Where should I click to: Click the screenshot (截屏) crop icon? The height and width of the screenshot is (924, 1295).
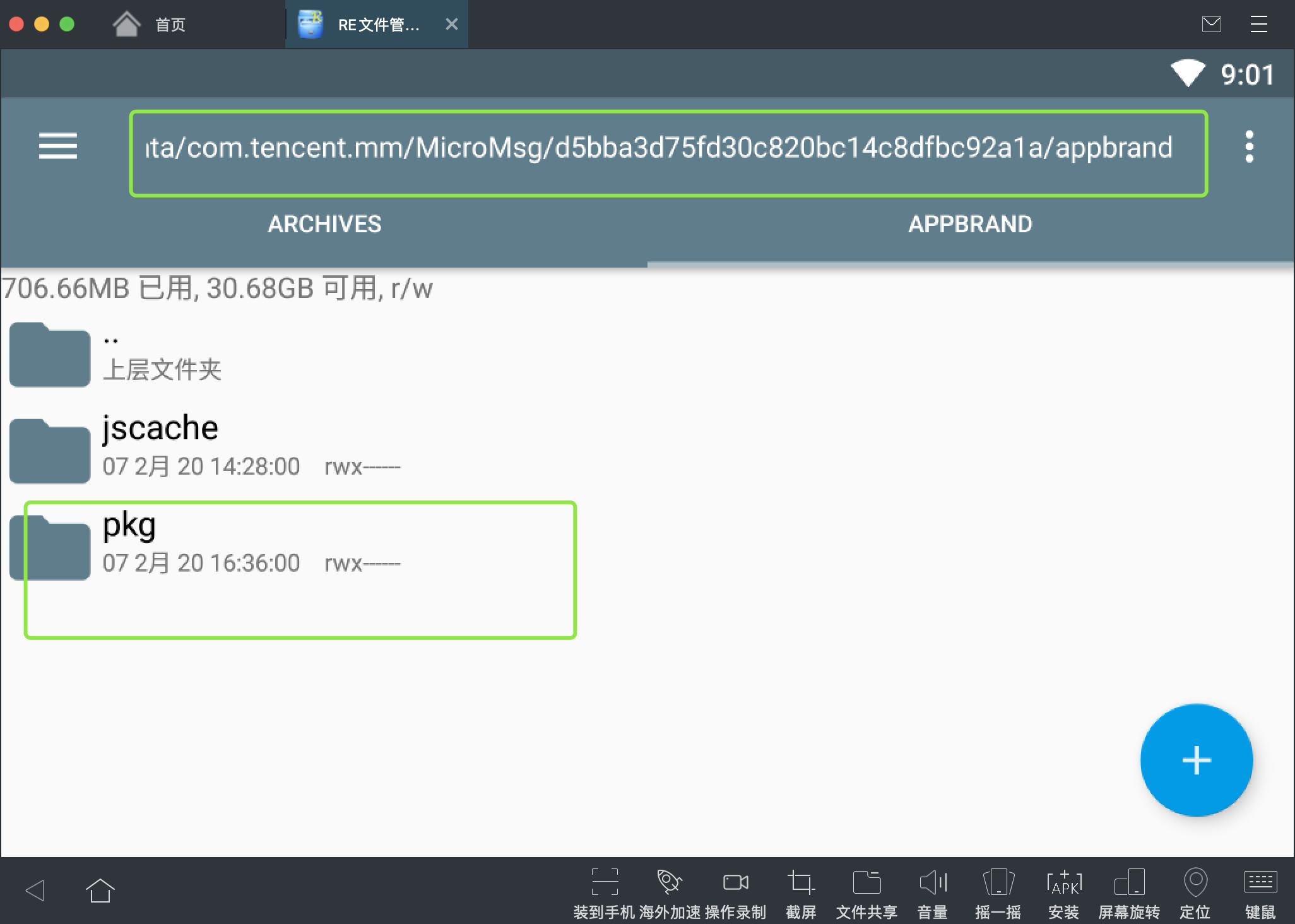coord(800,882)
